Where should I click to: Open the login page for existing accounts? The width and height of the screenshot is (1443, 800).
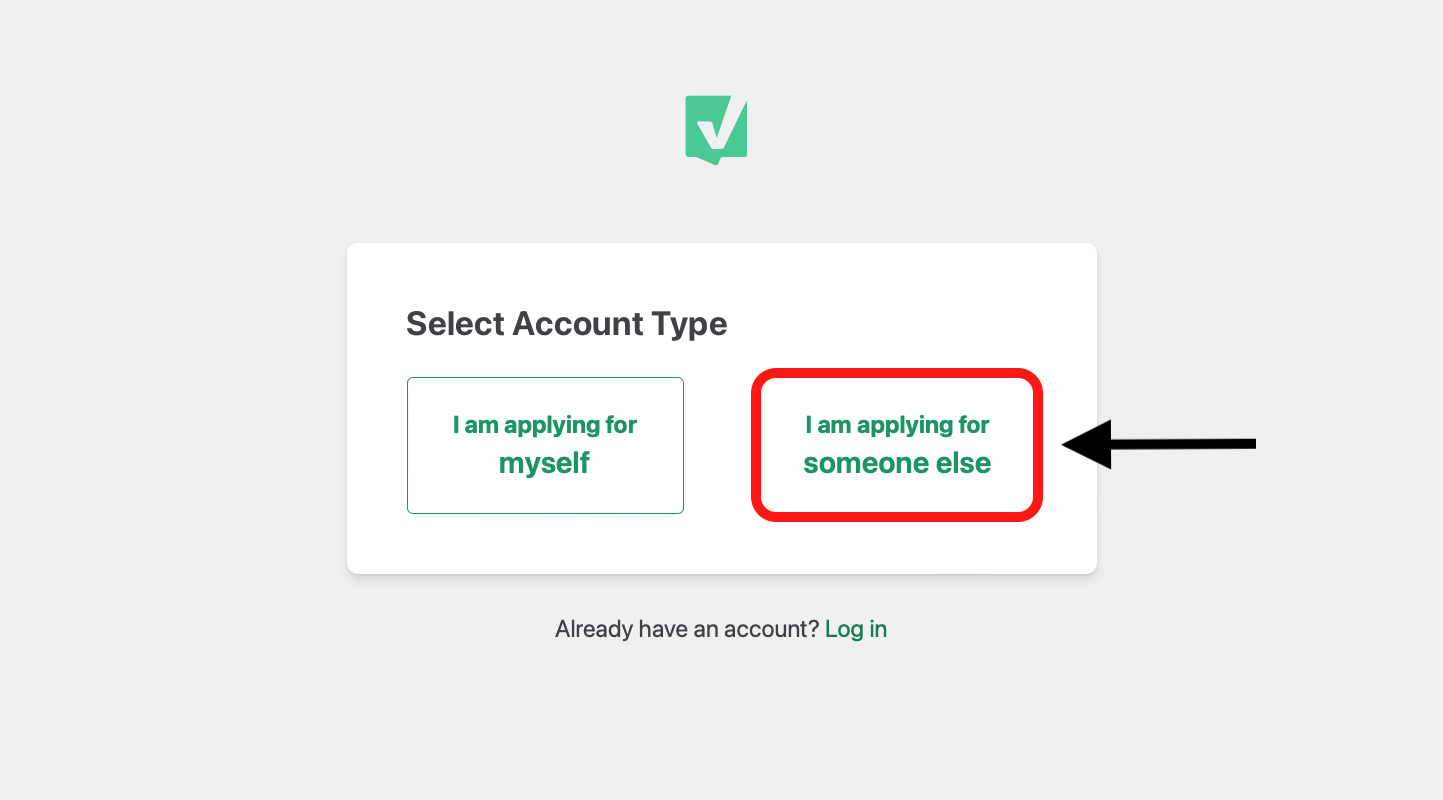856,628
